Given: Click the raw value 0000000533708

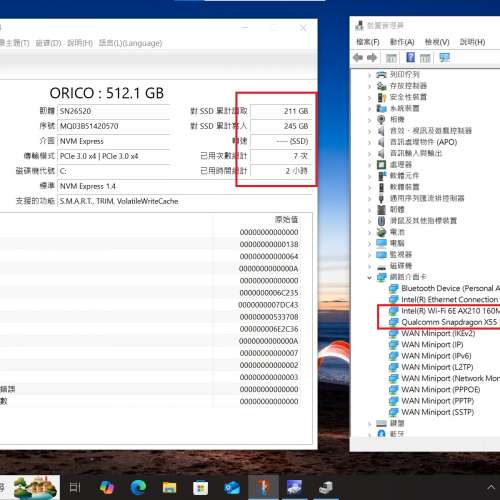Looking at the screenshot, I should point(269,317).
